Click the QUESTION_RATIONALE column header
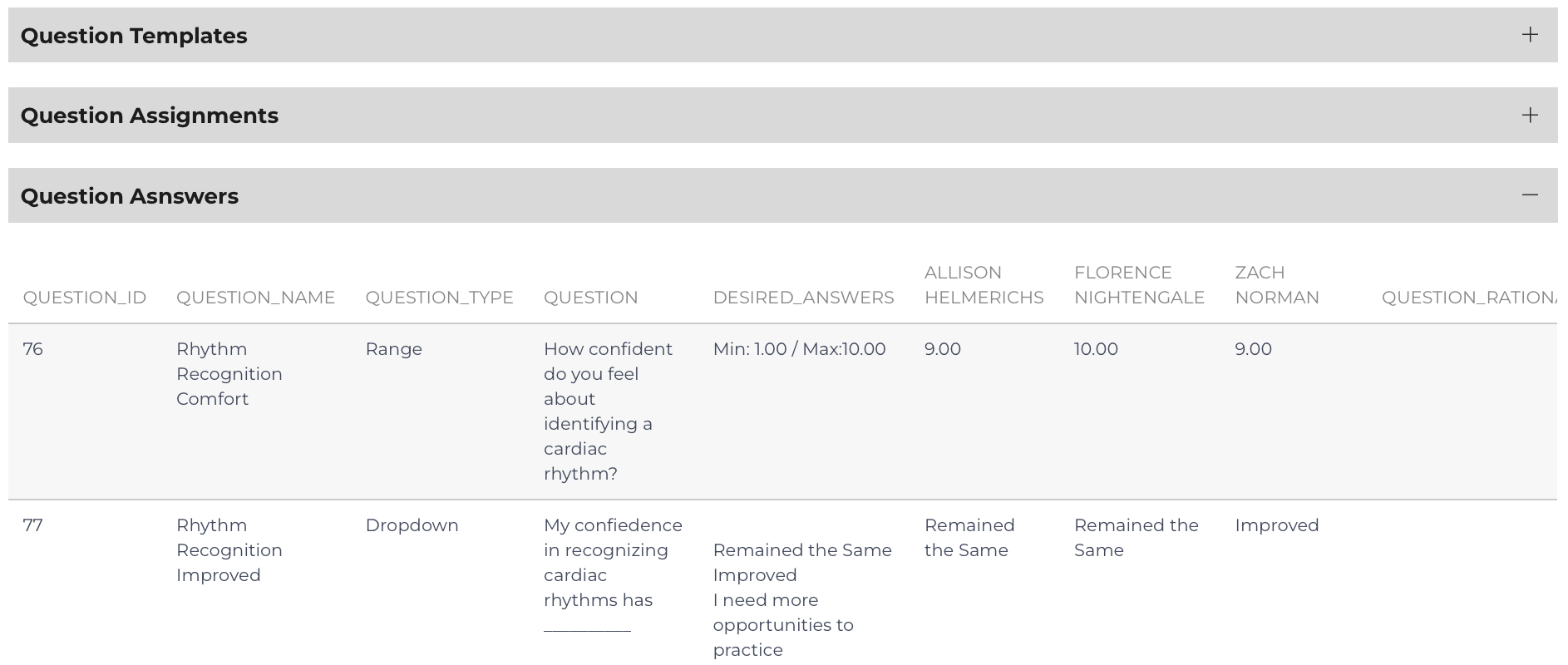The height and width of the screenshot is (665, 1568). (1469, 298)
